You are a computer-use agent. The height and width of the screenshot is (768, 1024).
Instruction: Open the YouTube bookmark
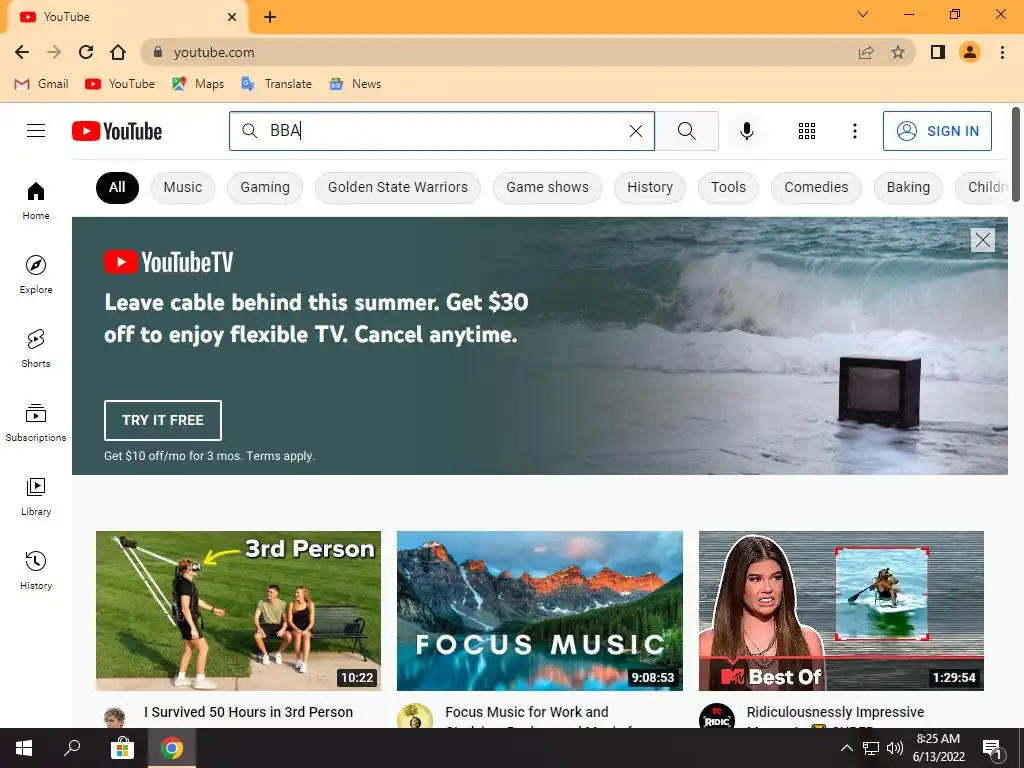click(120, 84)
